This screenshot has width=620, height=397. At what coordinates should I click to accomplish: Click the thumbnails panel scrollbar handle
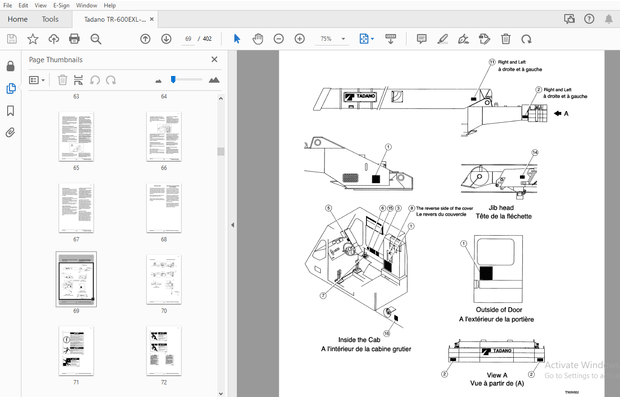(x=221, y=151)
